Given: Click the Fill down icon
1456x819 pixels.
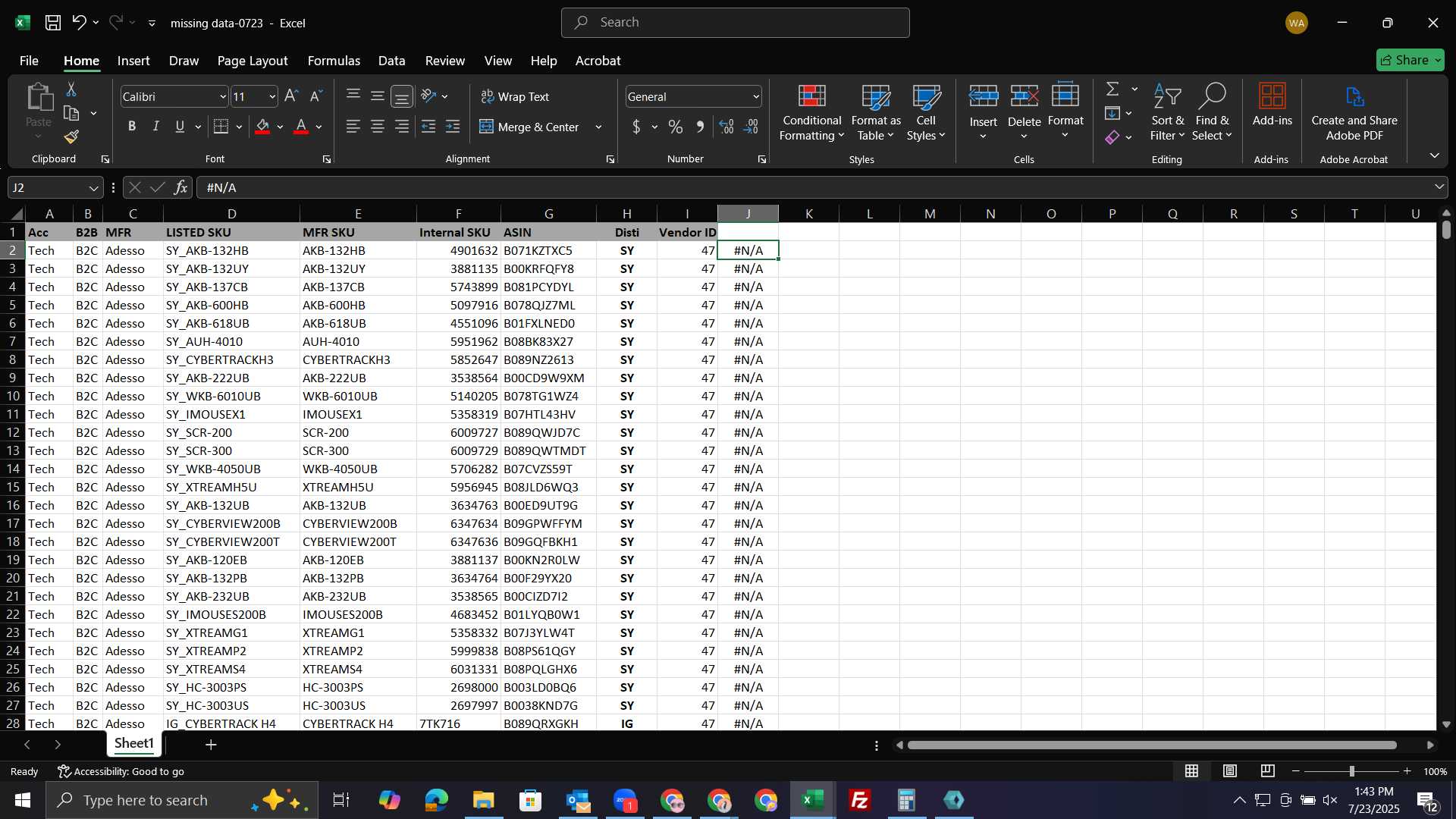Looking at the screenshot, I should click(x=1112, y=113).
